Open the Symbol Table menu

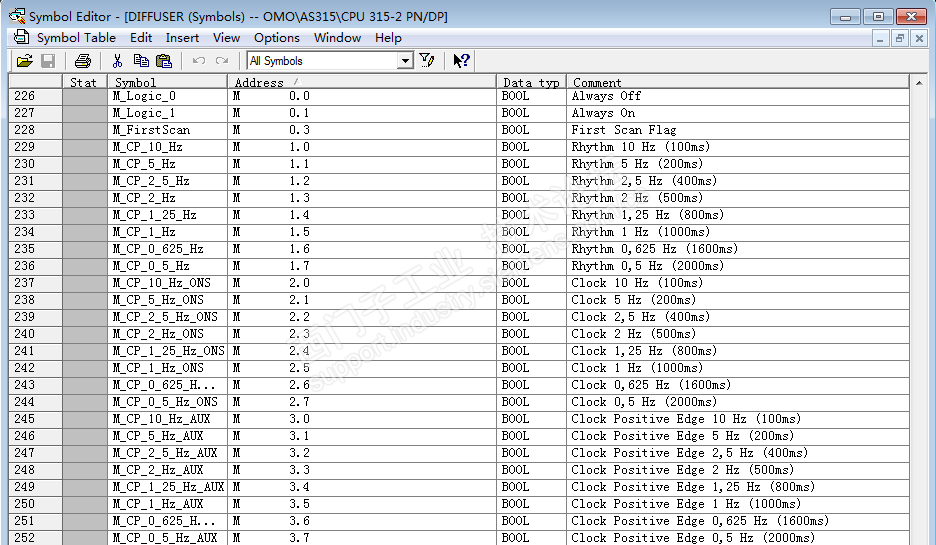point(76,38)
